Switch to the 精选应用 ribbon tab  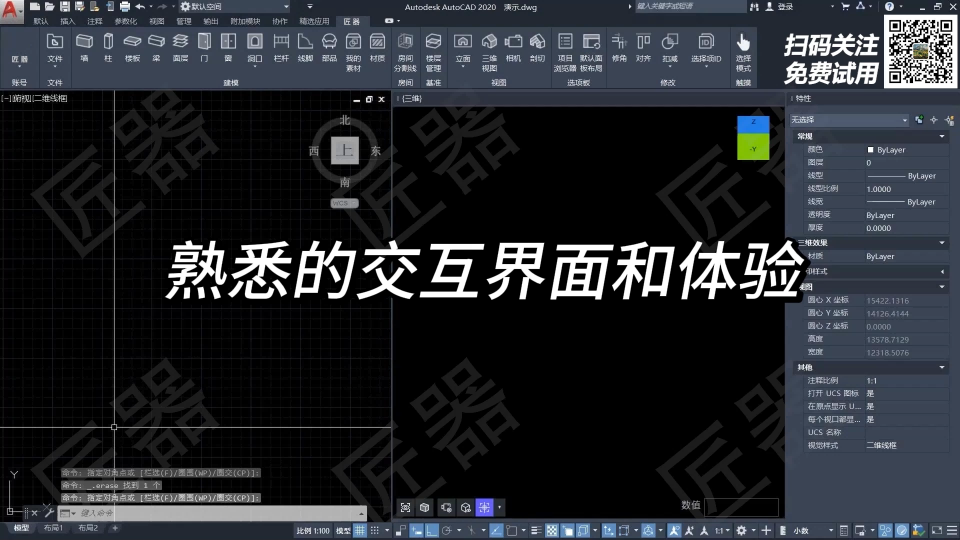click(x=314, y=21)
